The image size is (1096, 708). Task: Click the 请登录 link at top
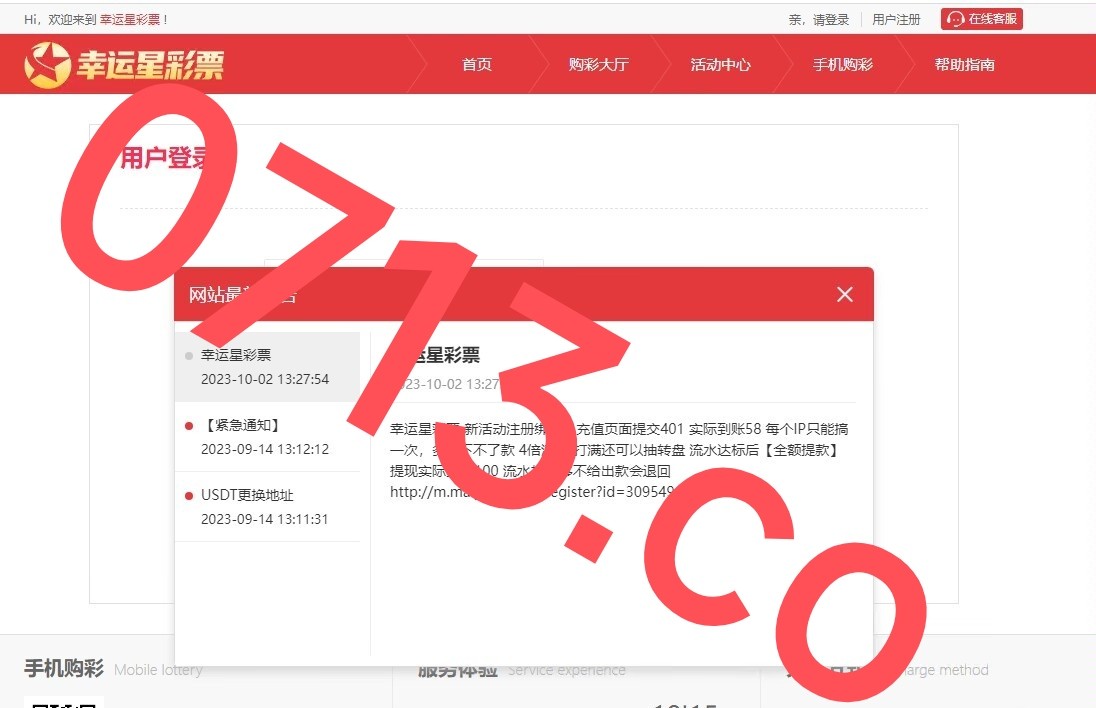click(x=830, y=20)
